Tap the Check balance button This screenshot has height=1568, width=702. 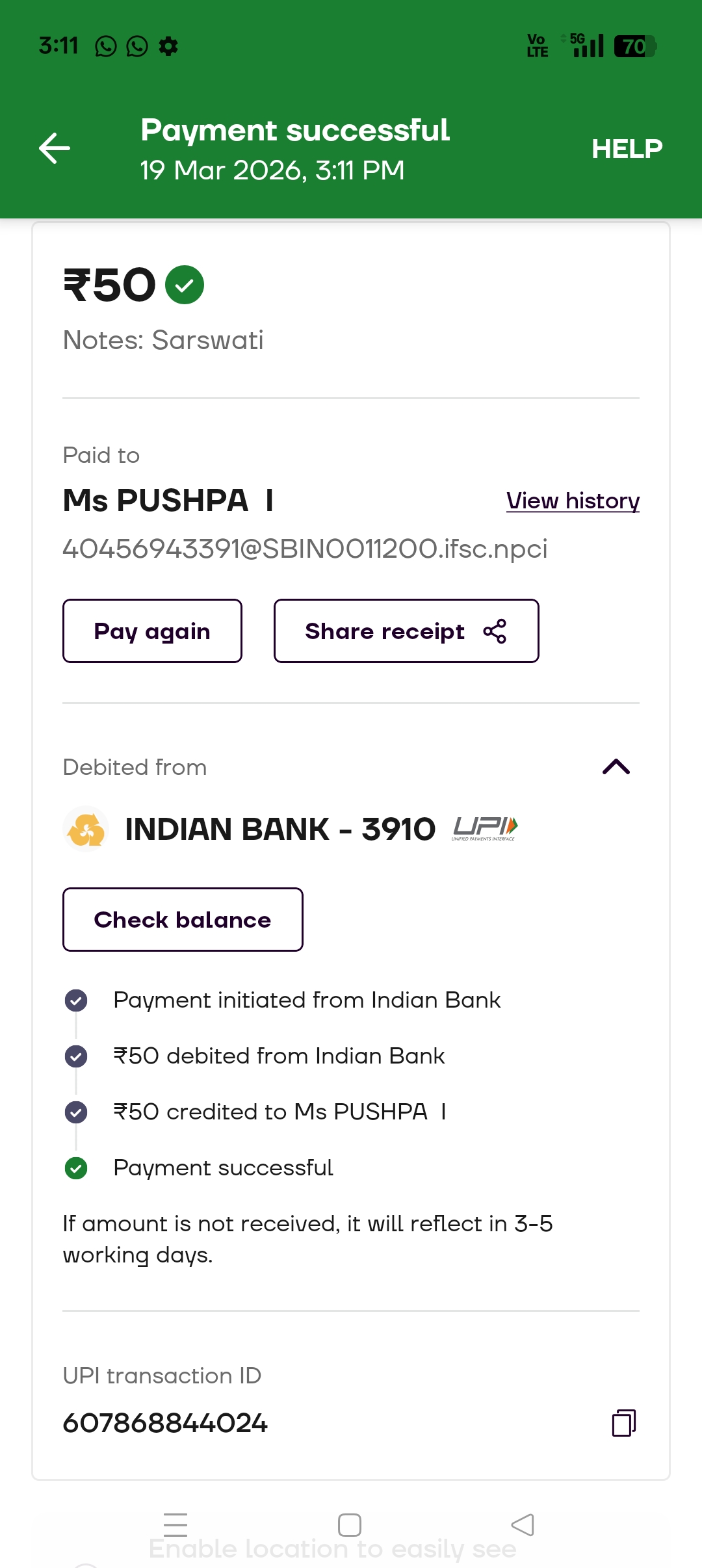183,920
